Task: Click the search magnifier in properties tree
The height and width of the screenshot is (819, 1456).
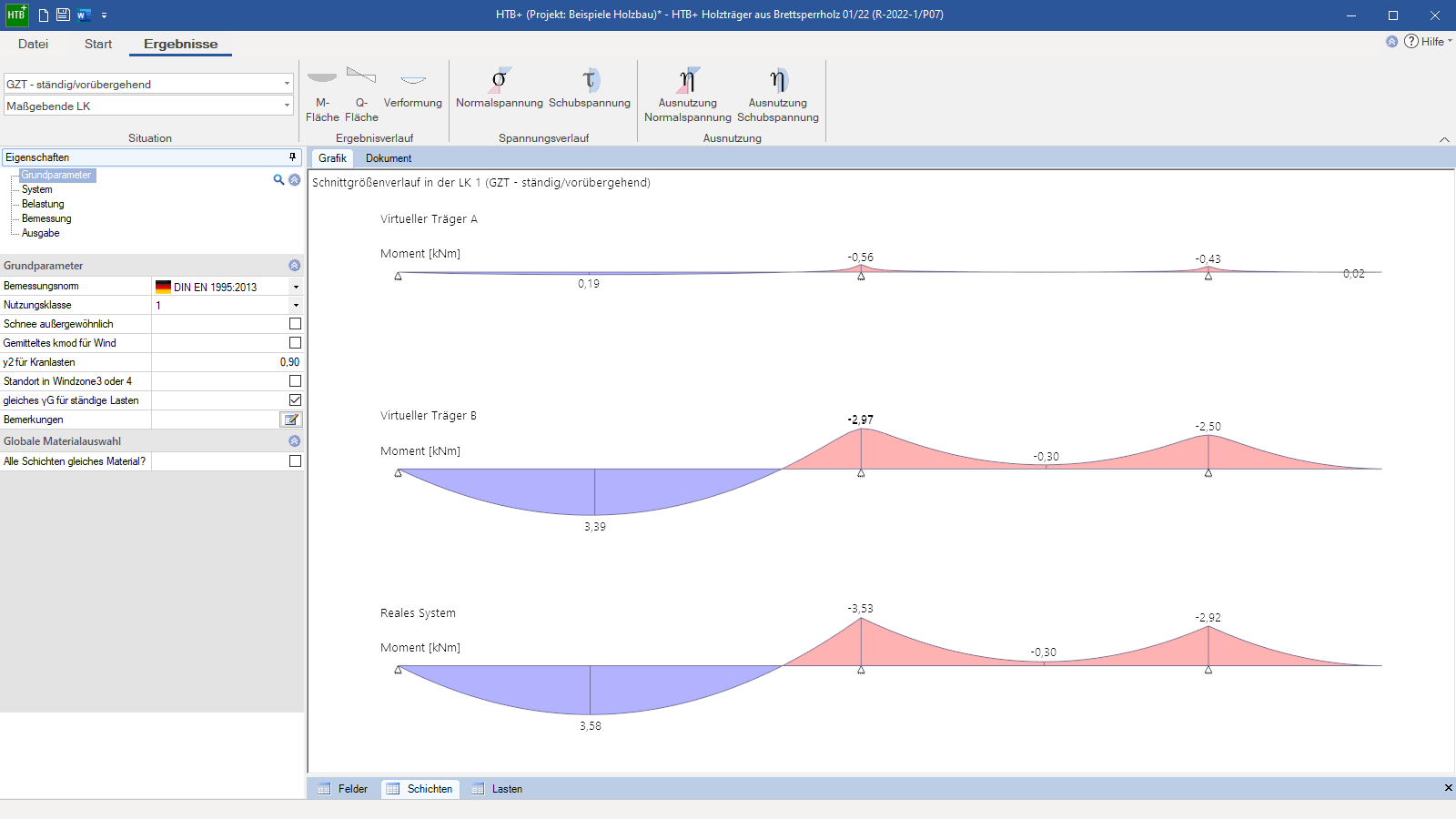Action: click(278, 179)
